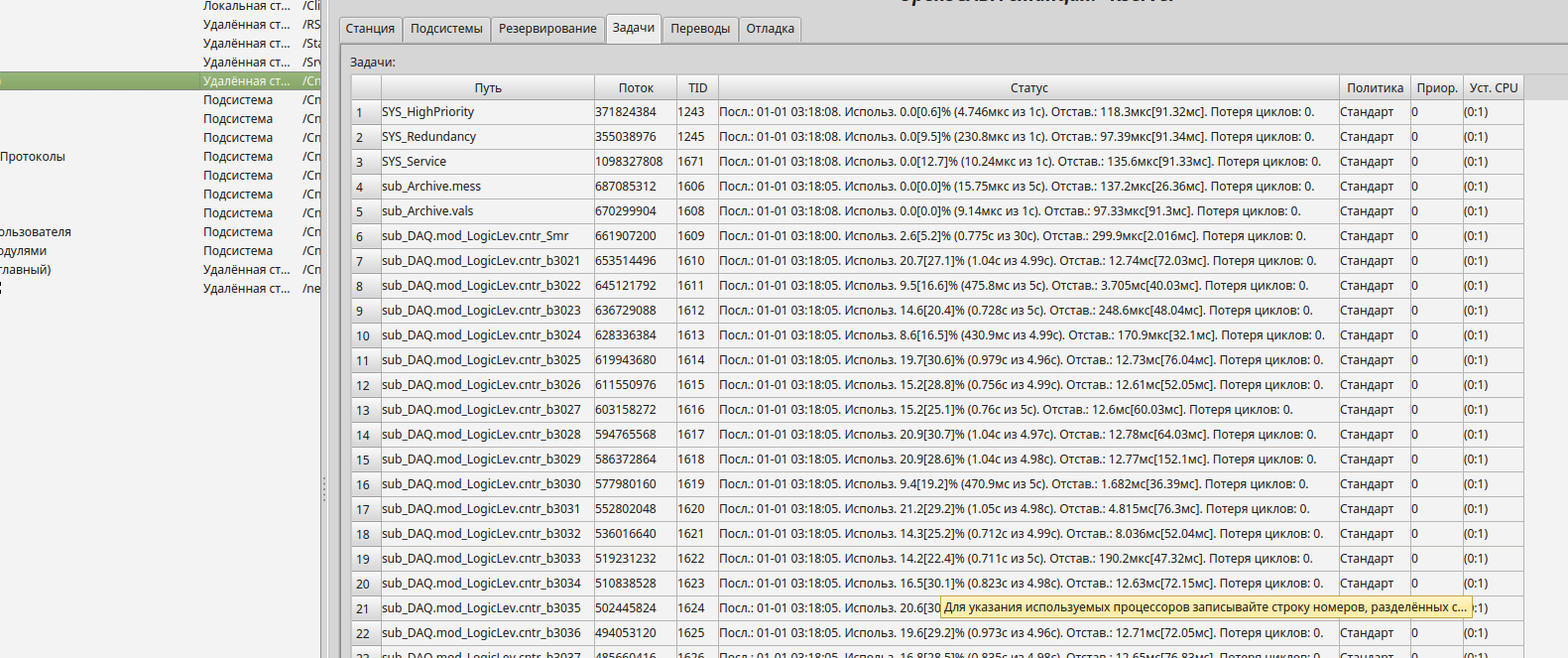Click the Поток column header
The image size is (1568, 658).
point(636,88)
